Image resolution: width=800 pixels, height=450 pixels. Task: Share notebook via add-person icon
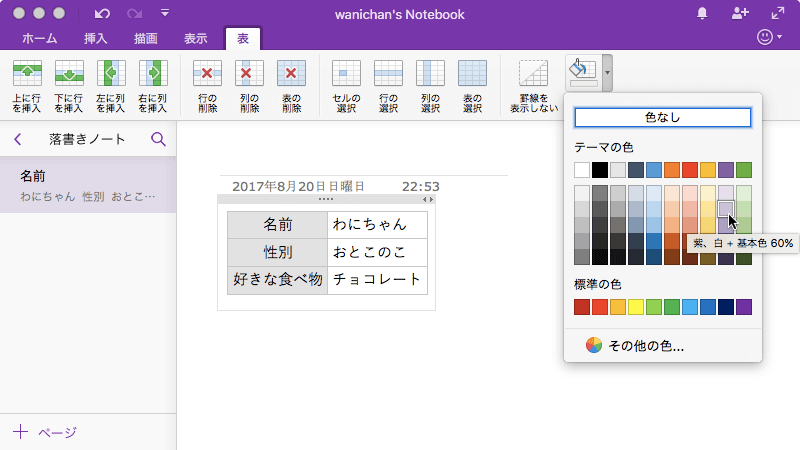740,13
